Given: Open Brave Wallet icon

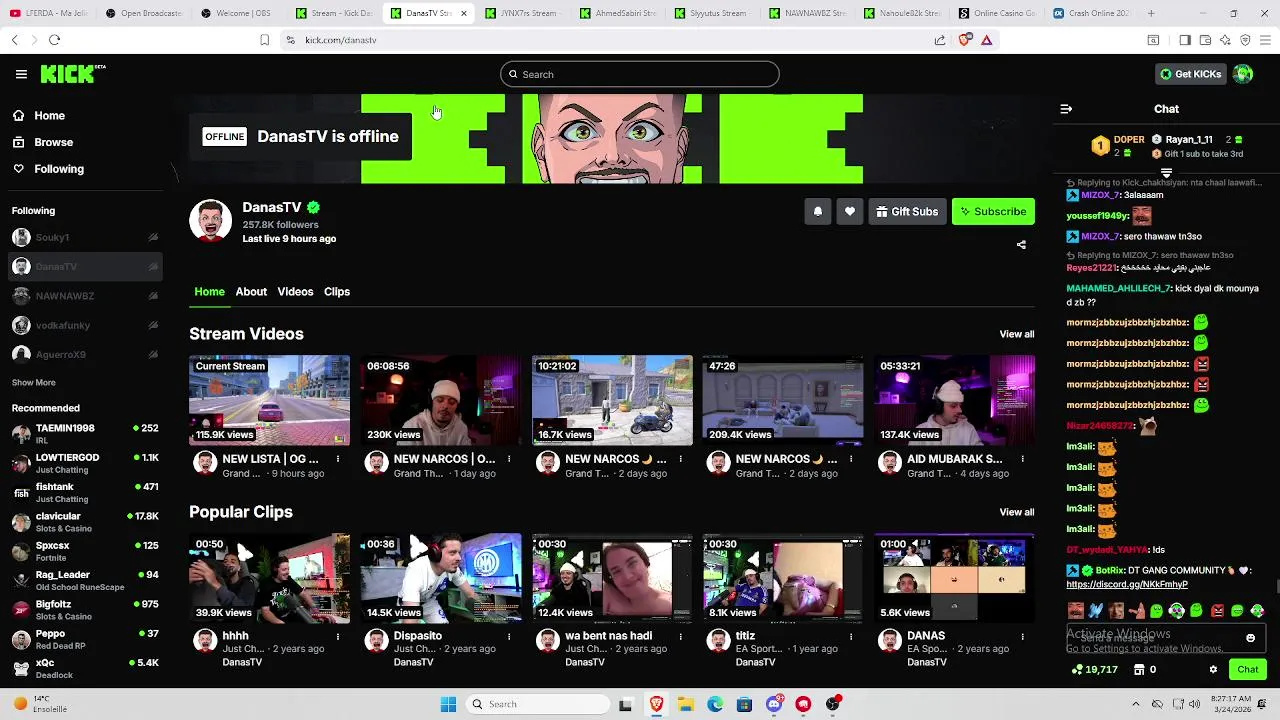Looking at the screenshot, I should click(1205, 40).
